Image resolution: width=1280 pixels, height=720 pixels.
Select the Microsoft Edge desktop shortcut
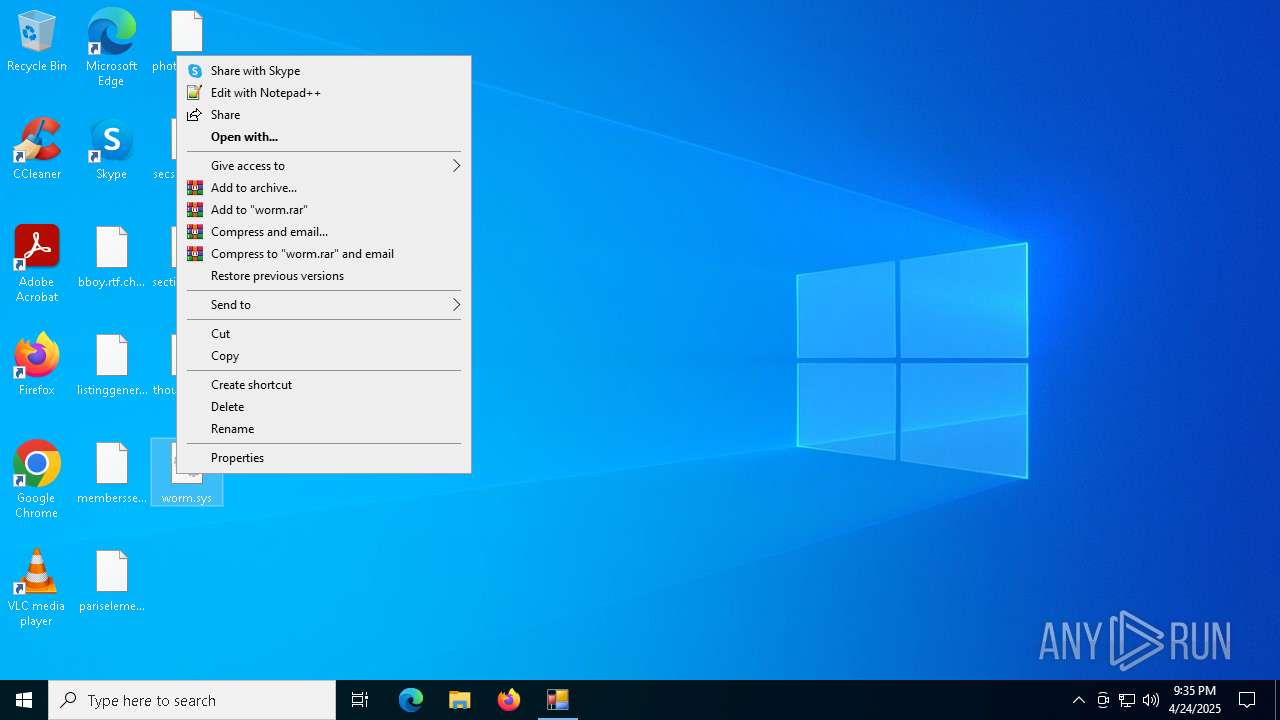[111, 47]
